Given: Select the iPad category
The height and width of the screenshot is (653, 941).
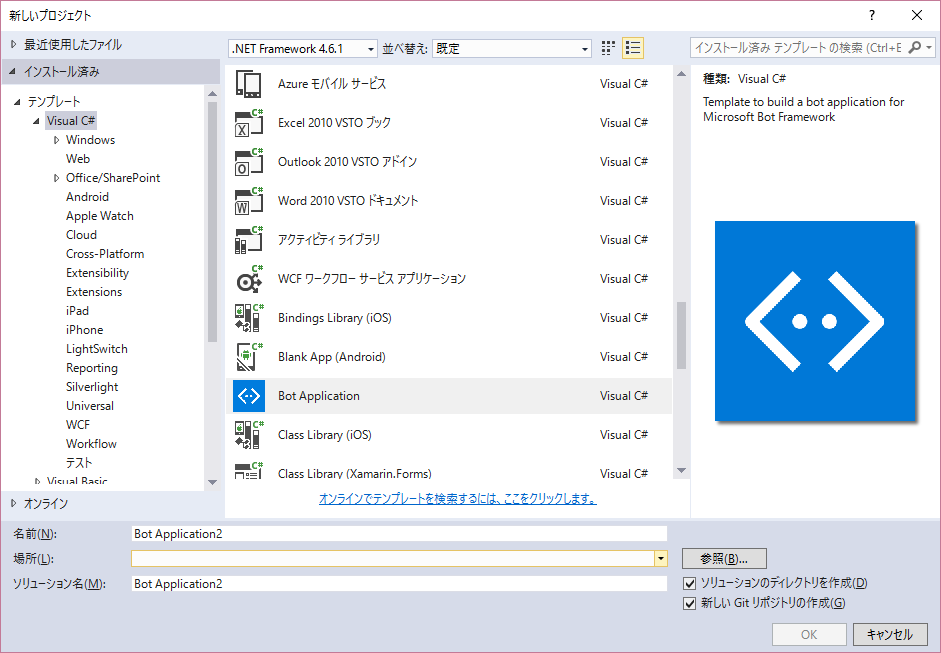Looking at the screenshot, I should click(x=77, y=311).
